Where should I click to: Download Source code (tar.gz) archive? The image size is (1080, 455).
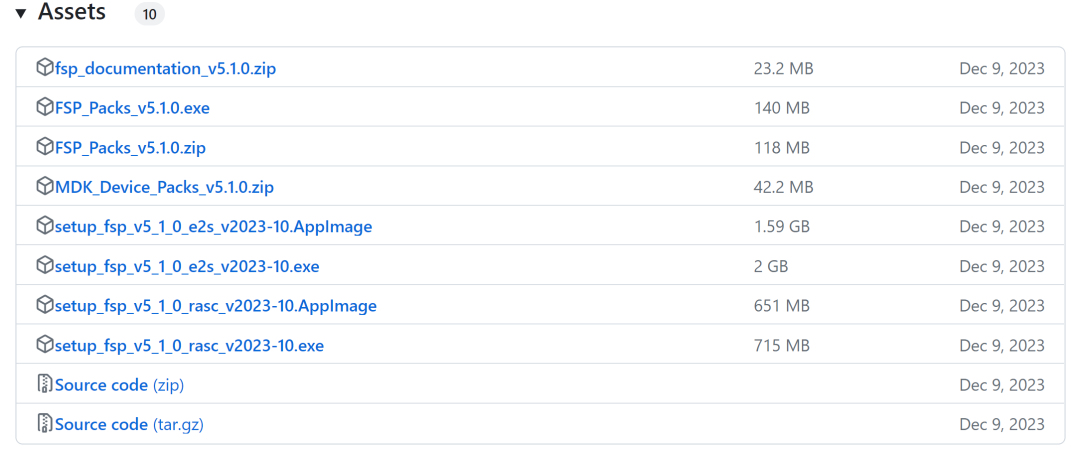pyautogui.click(x=129, y=425)
